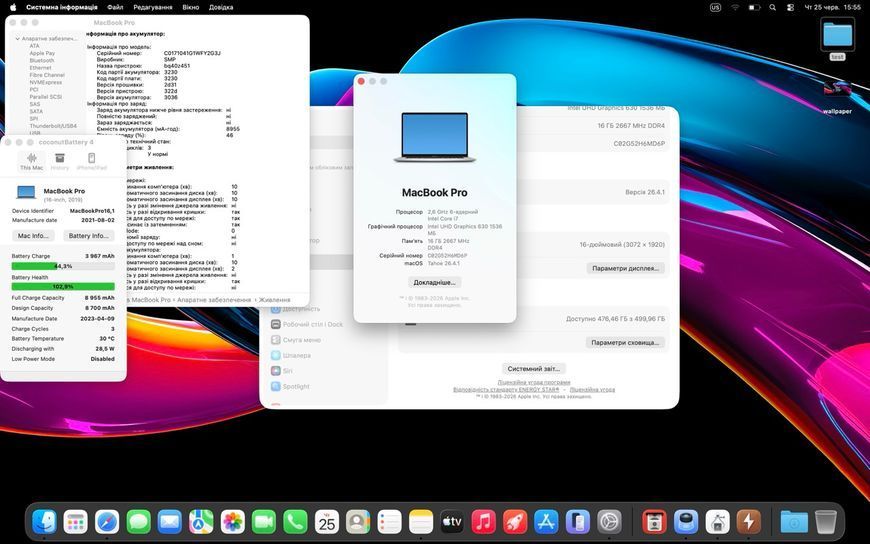870x544 pixels.
Task: Launch Maps from the Dock
Action: pyautogui.click(x=201, y=522)
